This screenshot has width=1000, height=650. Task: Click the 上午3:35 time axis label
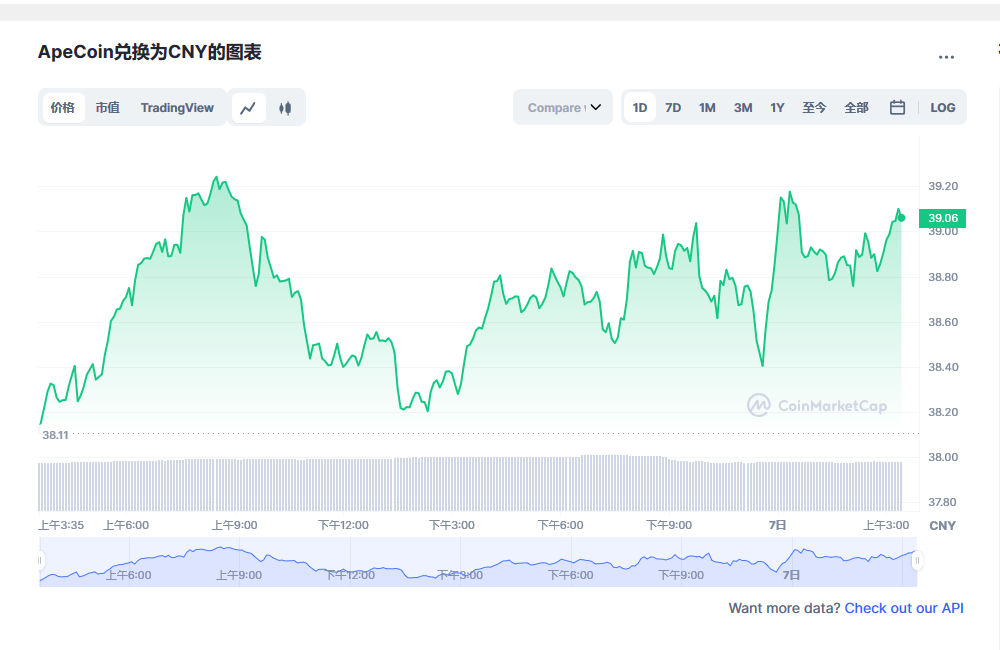(61, 525)
